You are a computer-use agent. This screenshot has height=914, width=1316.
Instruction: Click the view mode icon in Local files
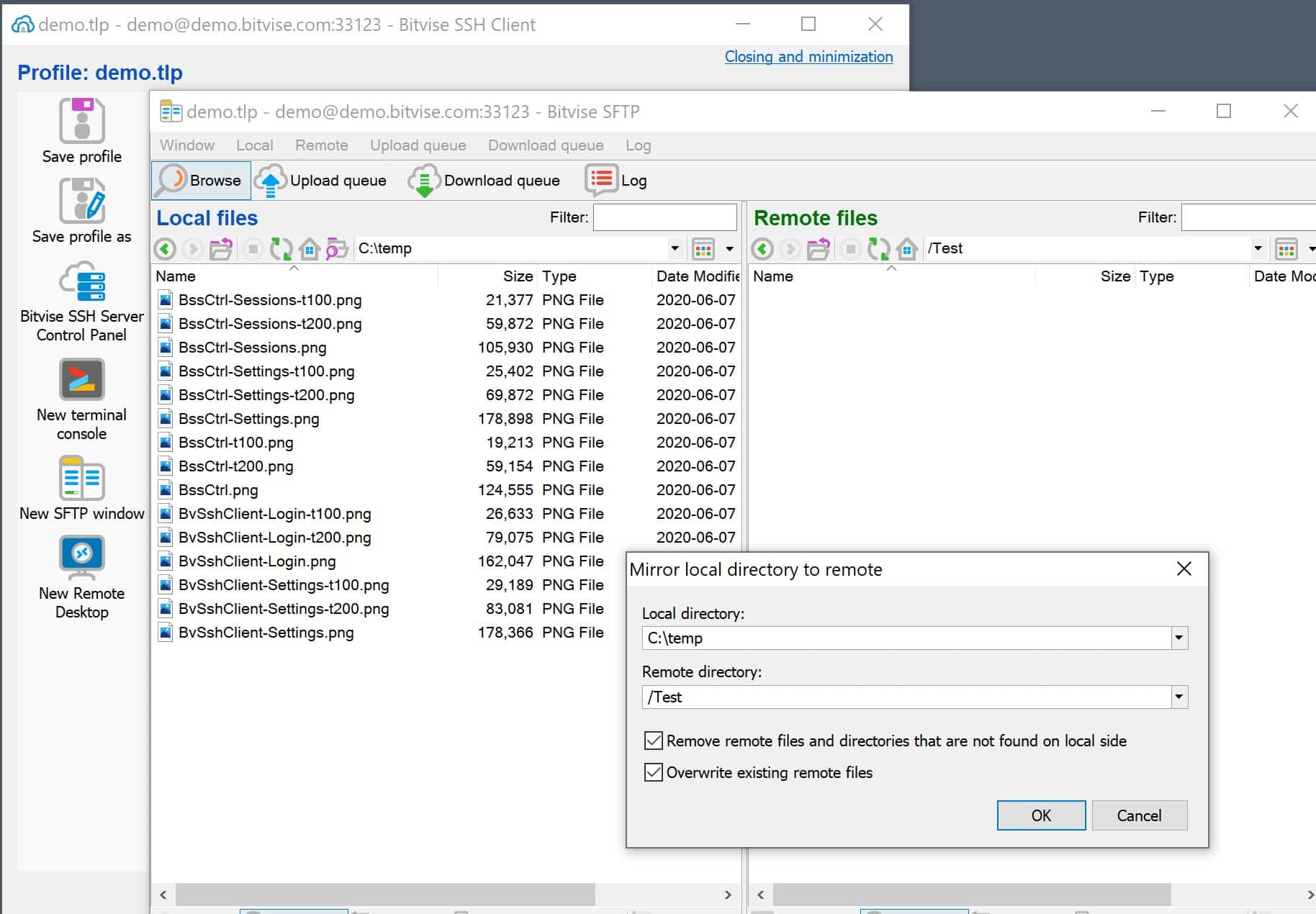click(703, 249)
